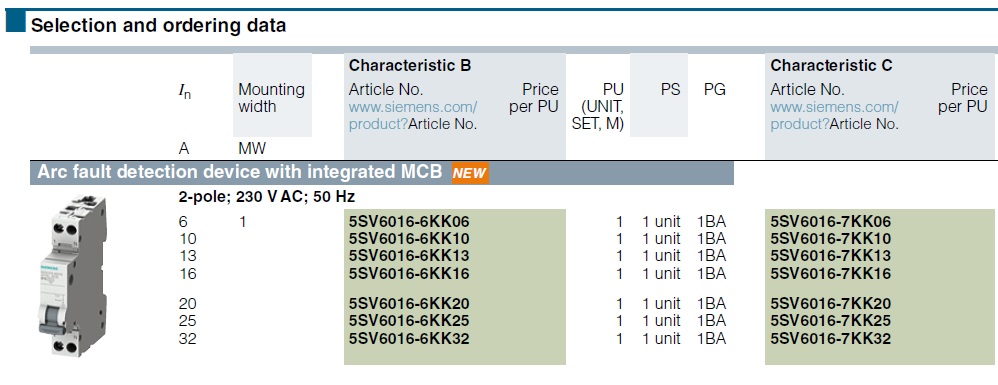
Task: Select article number 5SV6016-7KK06
Action: pos(831,222)
